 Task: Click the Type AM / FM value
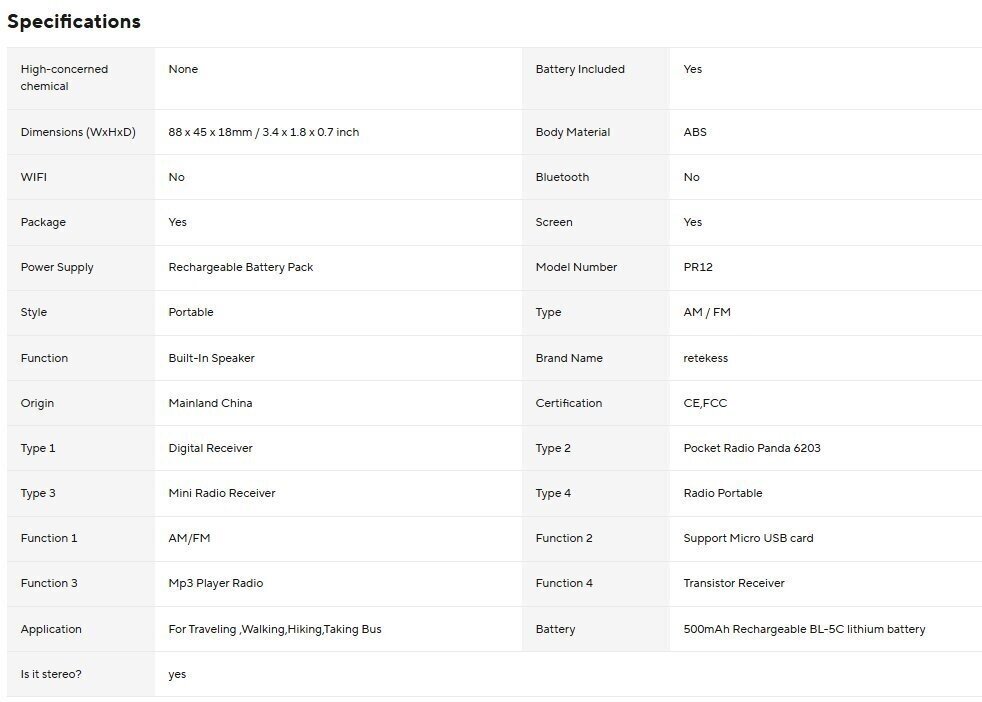tap(707, 312)
